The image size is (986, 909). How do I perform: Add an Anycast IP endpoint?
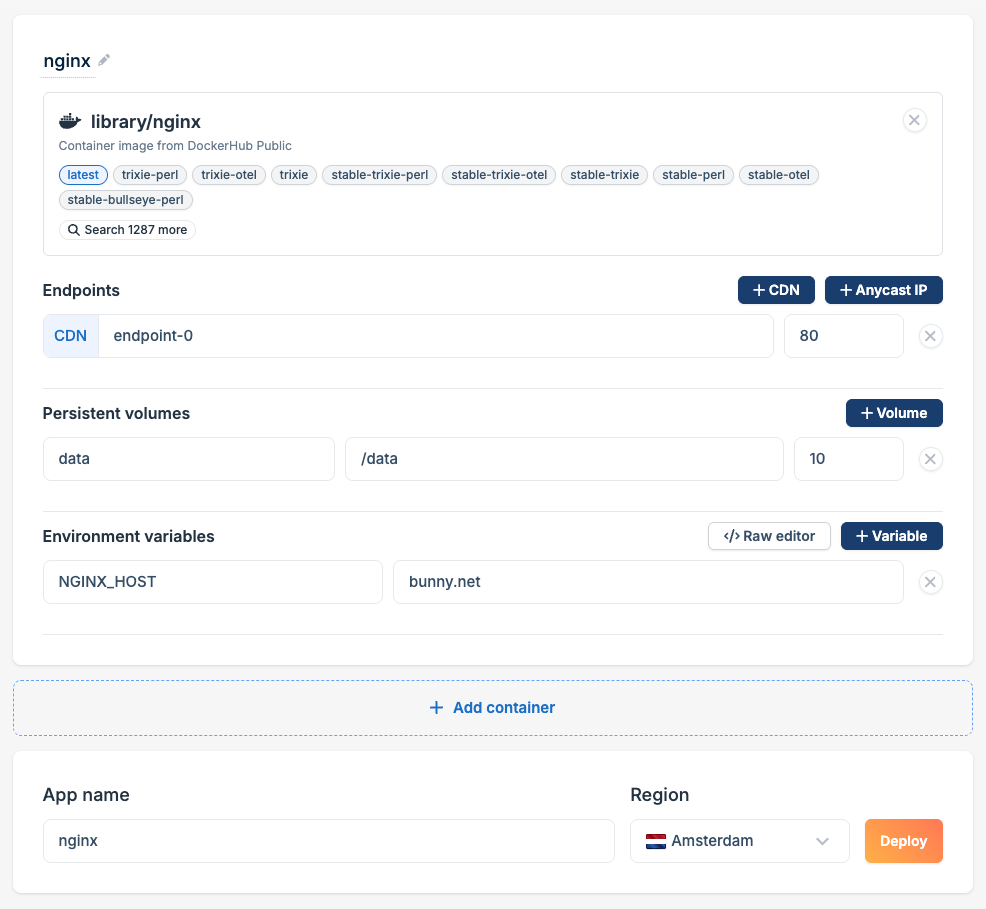tap(884, 290)
